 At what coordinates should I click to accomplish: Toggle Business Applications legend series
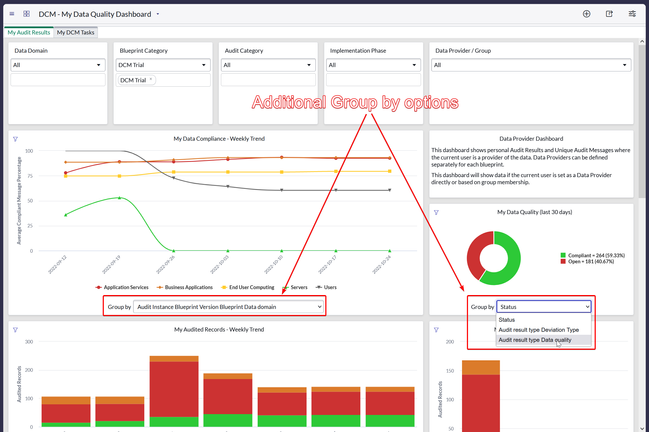tap(185, 287)
